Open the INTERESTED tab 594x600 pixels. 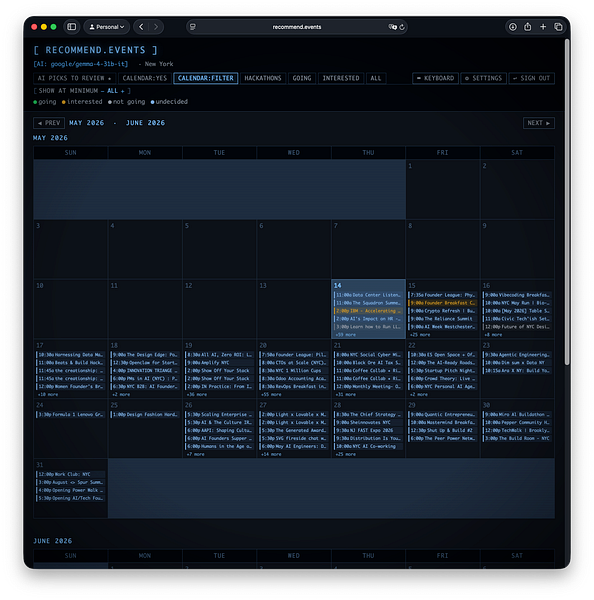[x=341, y=78]
